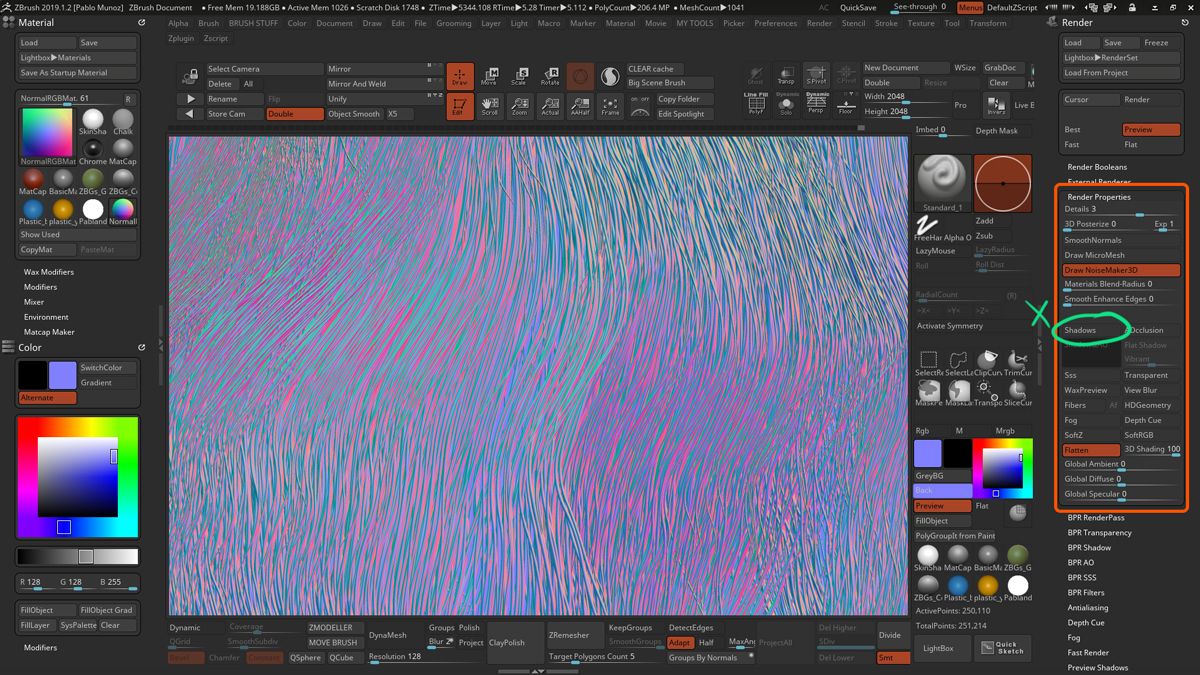Open the Standard brush thumbnail

(x=941, y=184)
